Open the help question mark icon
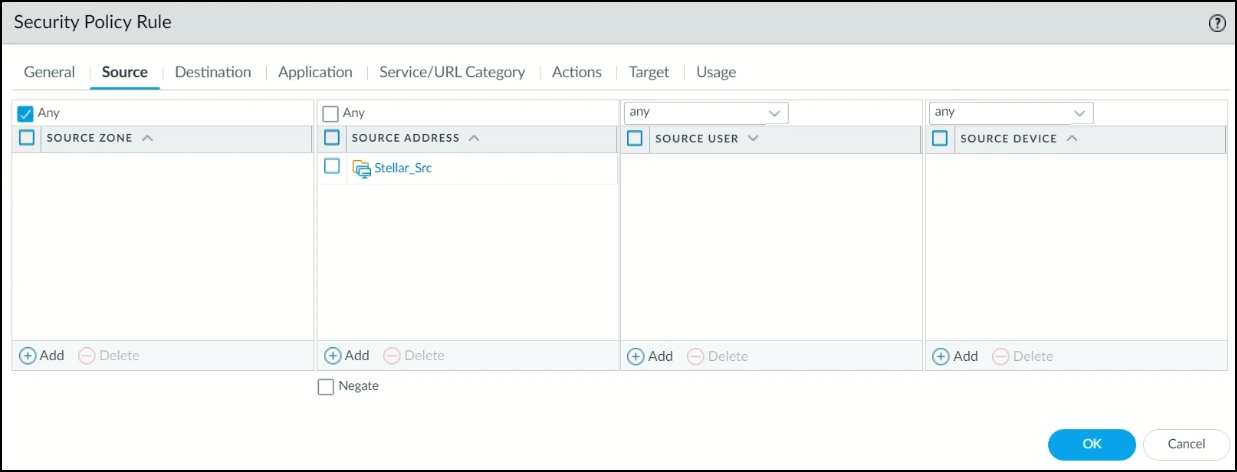This screenshot has width=1237, height=472. click(1217, 24)
